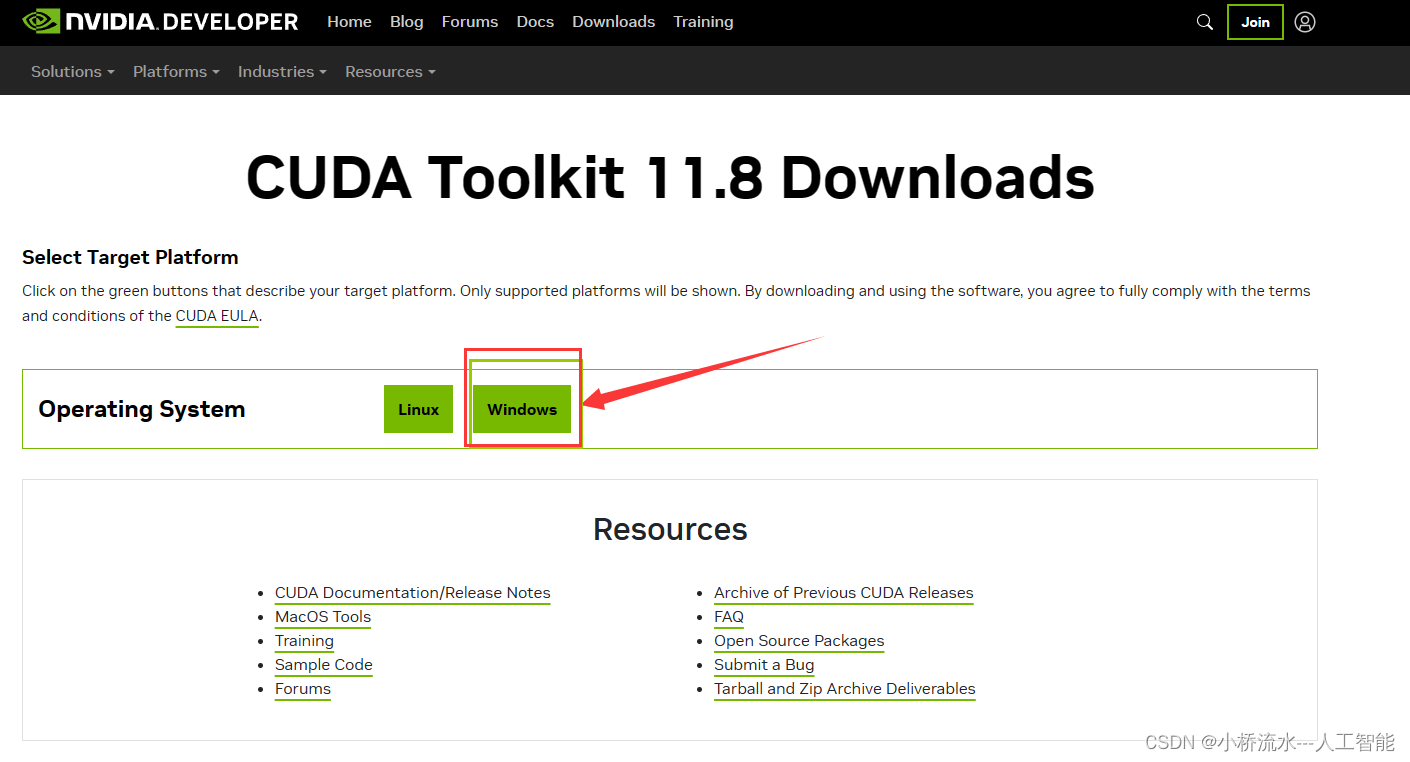This screenshot has height=762, width=1410.
Task: Open the Blog nav item
Action: [x=406, y=22]
